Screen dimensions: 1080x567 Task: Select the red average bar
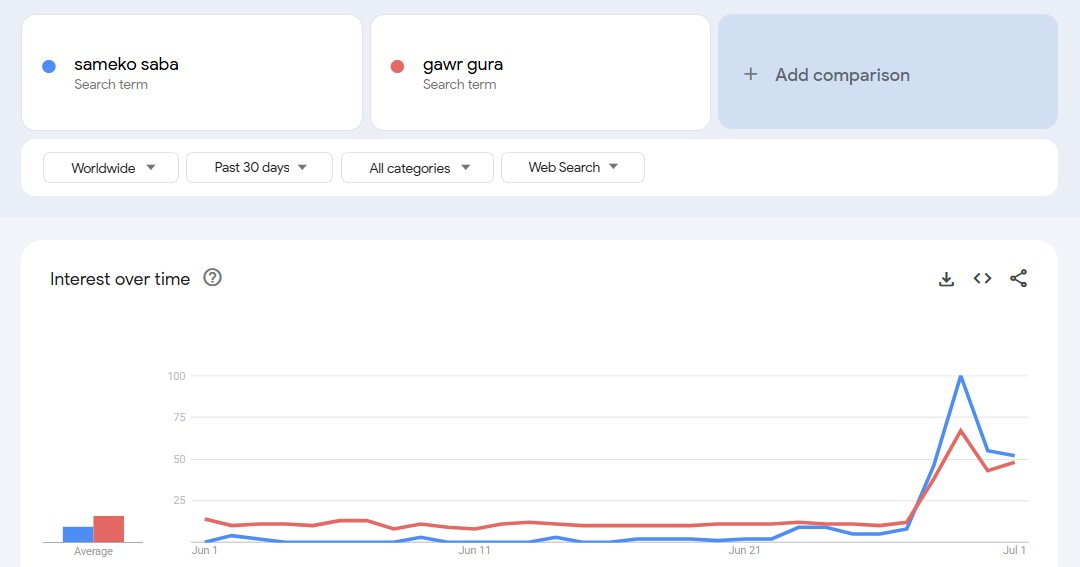[109, 529]
